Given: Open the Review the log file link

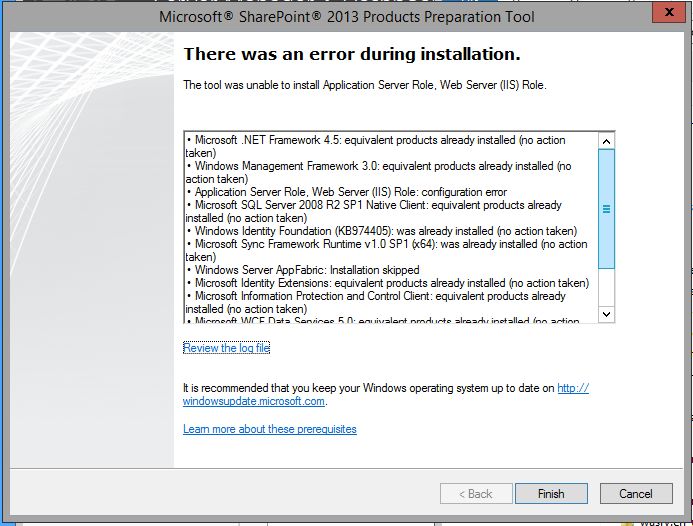Looking at the screenshot, I should coord(226,348).
